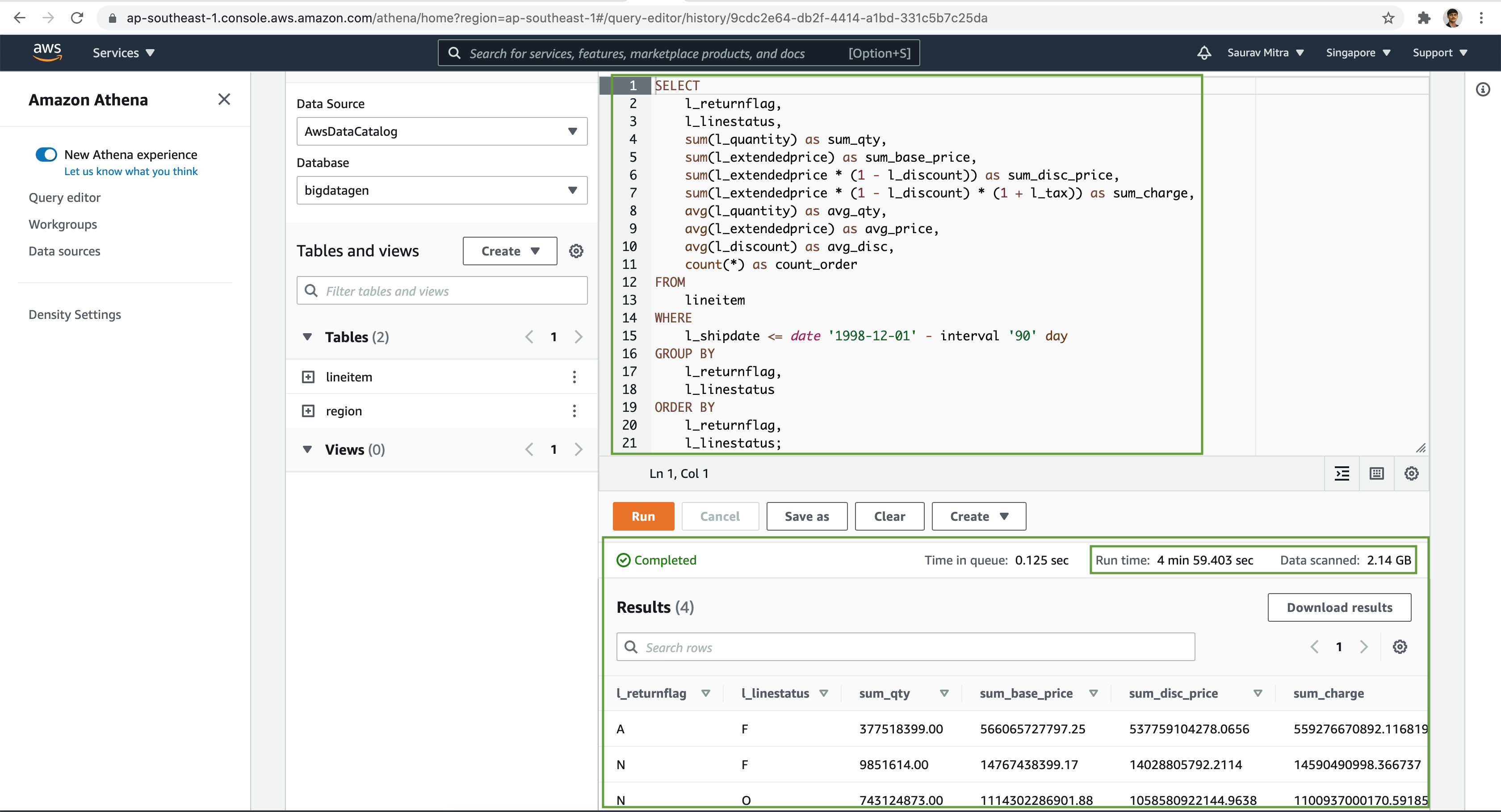Close the Amazon Athena side panel
The image size is (1501, 812).
pos(224,100)
